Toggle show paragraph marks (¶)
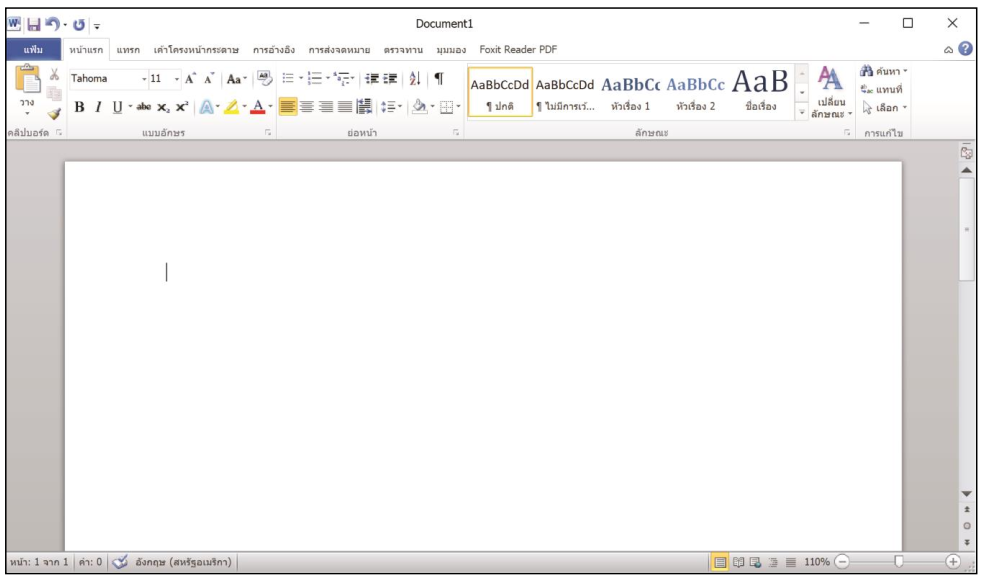 [438, 79]
